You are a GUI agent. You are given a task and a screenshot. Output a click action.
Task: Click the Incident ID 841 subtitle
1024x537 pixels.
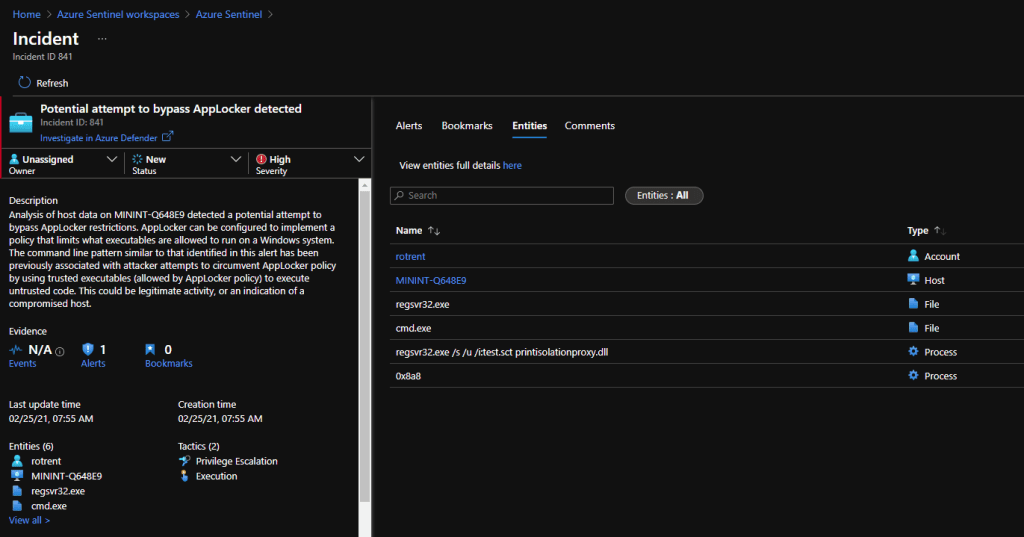click(42, 57)
